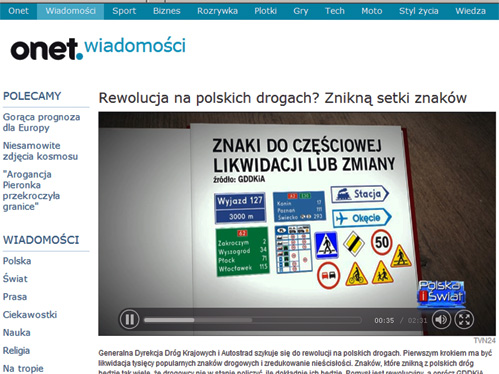Screen dimensions: 499x374
Task: Open 'Gorąca prognoza dla Europy' link
Action: (x=41, y=122)
